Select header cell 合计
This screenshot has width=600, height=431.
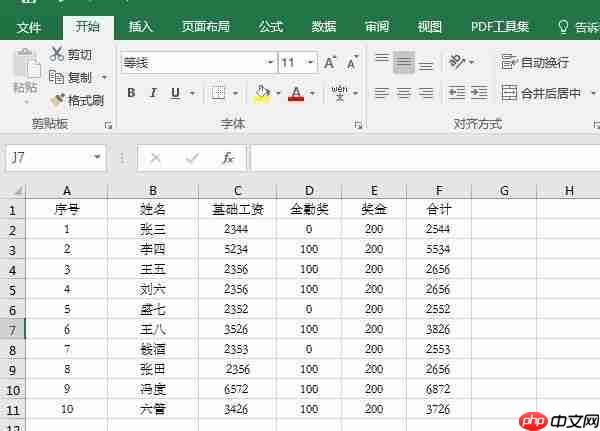click(439, 209)
